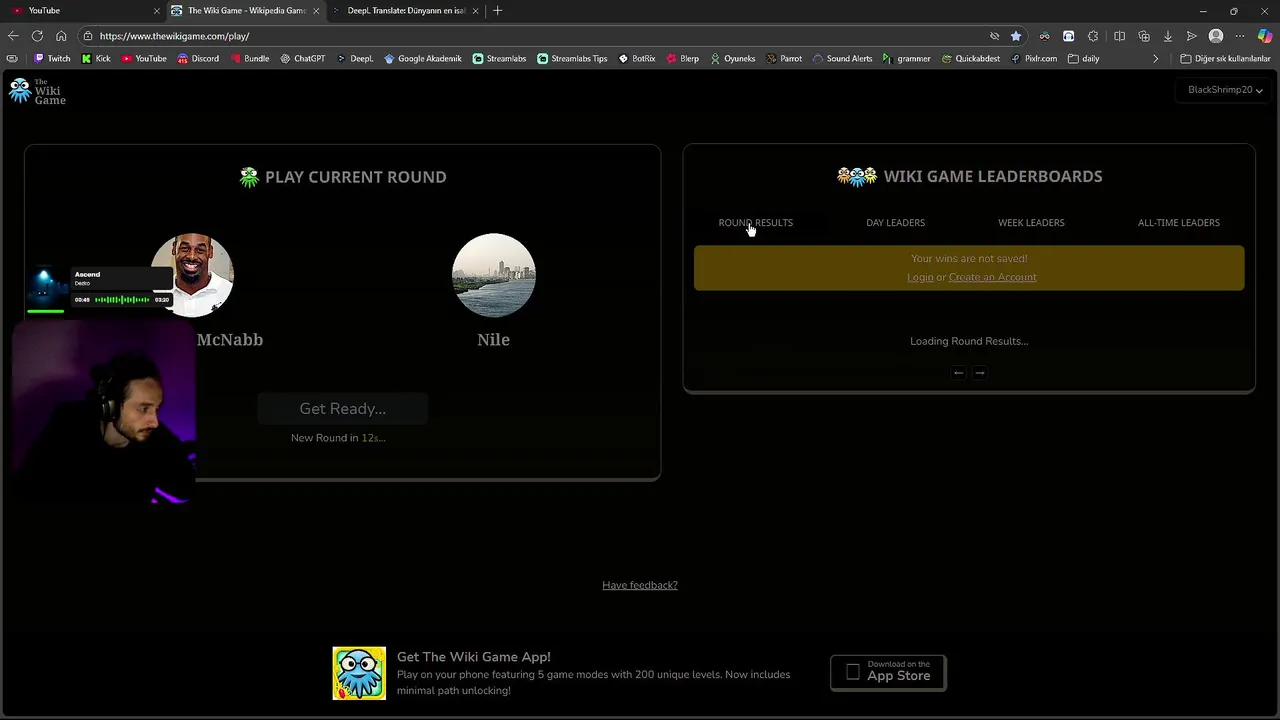
Task: Click the Get Ready button
Action: click(x=342, y=409)
